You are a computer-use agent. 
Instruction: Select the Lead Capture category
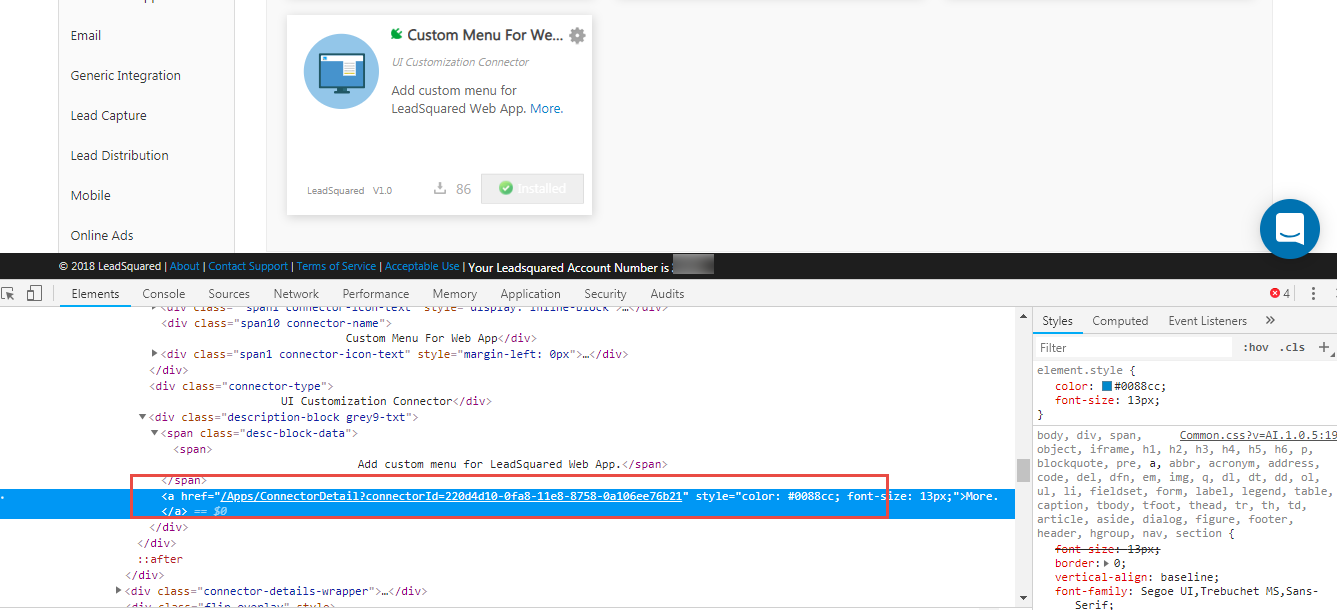(109, 115)
